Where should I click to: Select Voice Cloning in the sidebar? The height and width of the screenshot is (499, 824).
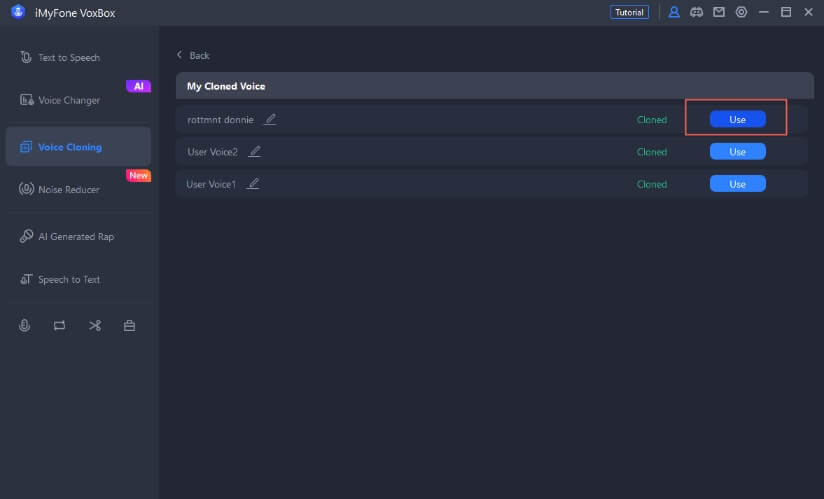point(78,147)
